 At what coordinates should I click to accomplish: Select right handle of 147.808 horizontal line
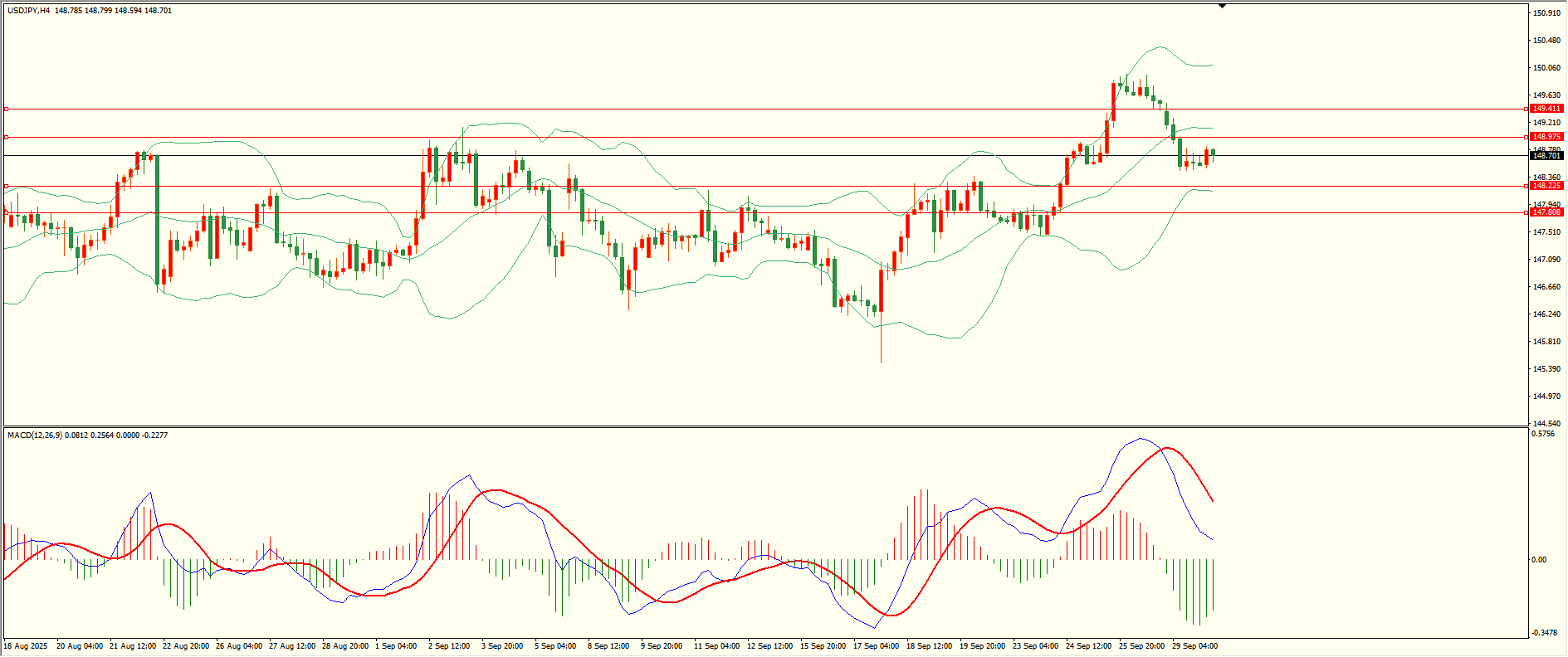point(1526,212)
